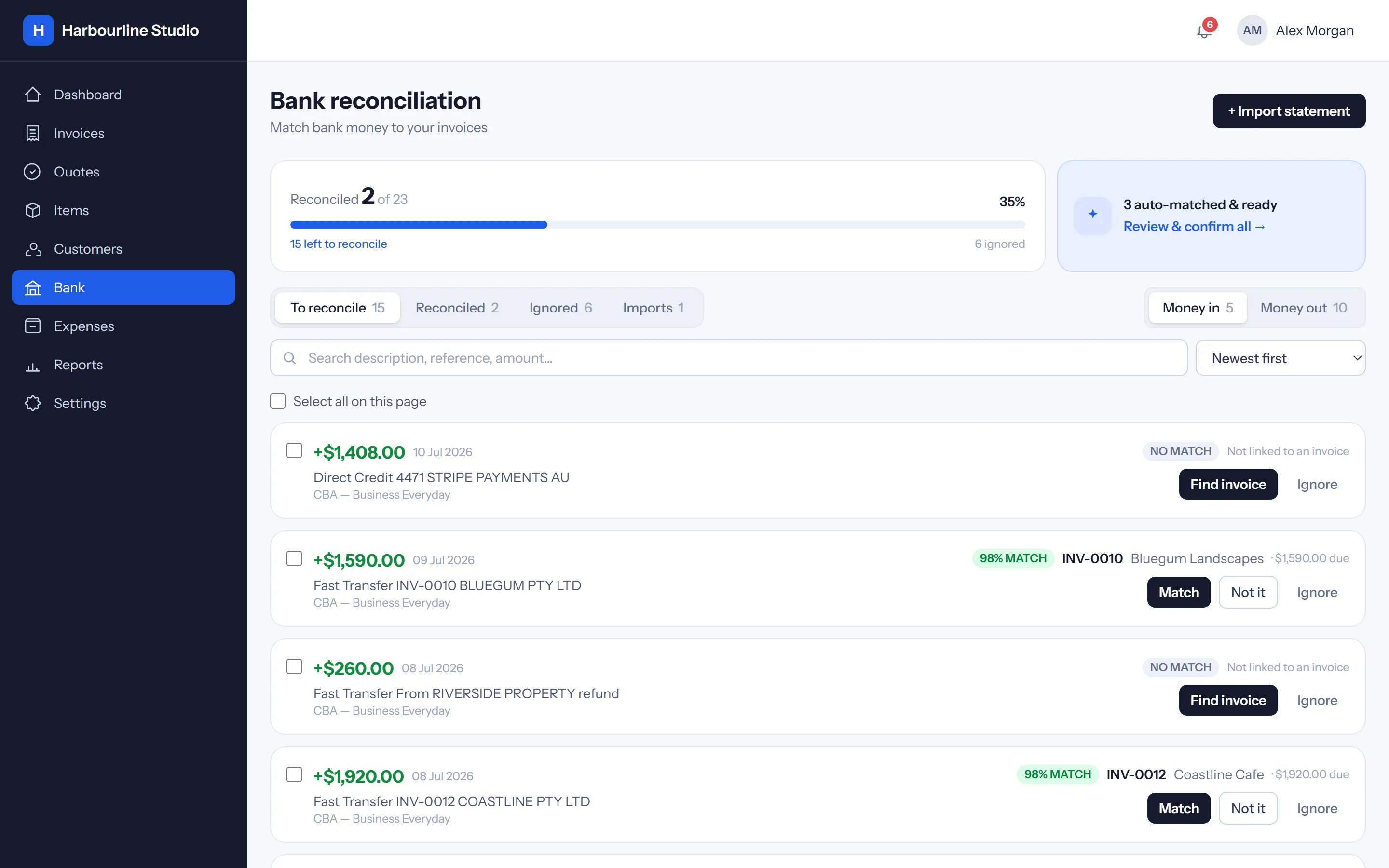Click the Import statement button

[1289, 111]
